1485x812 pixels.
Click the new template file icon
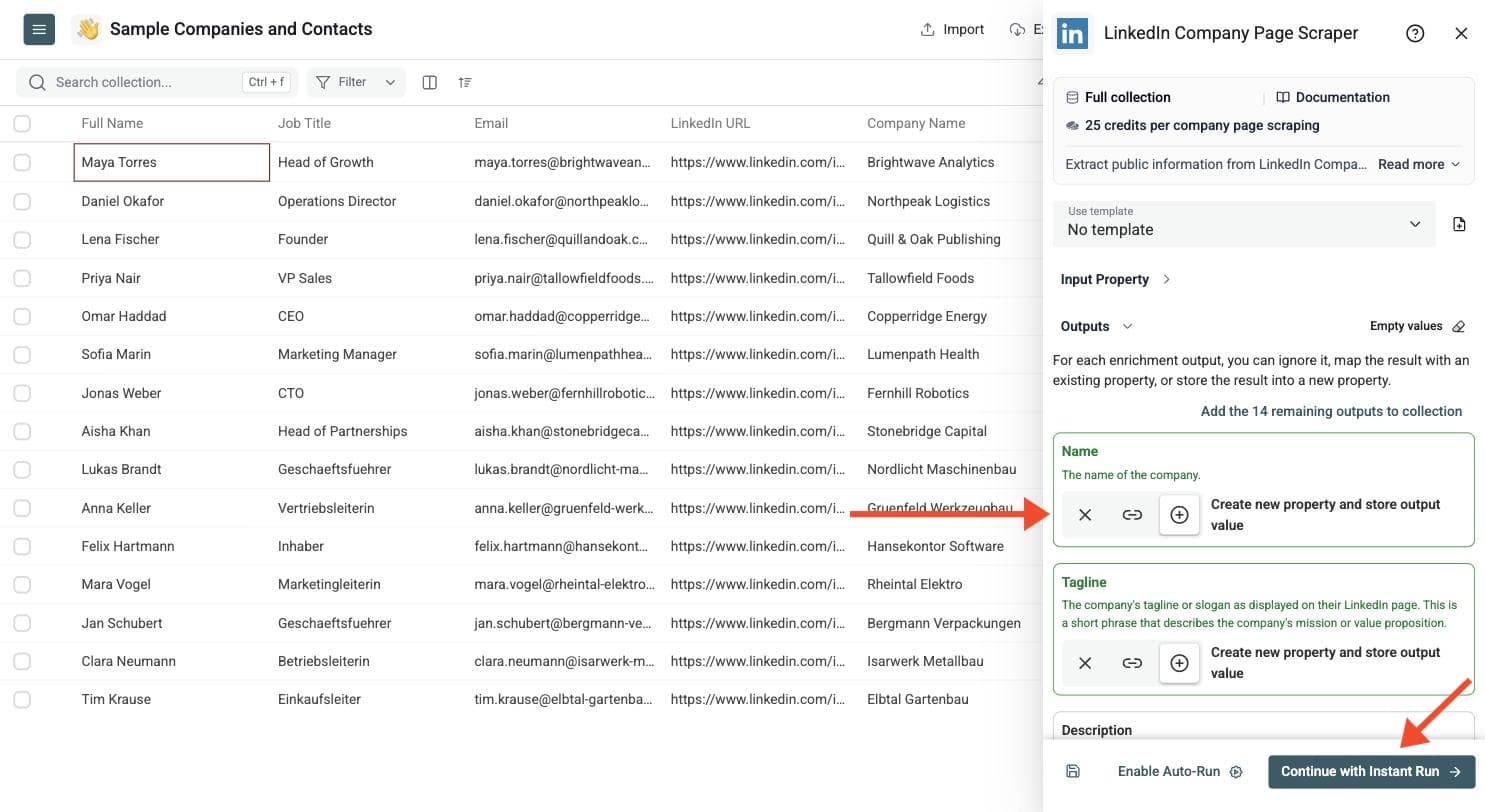[1459, 224]
